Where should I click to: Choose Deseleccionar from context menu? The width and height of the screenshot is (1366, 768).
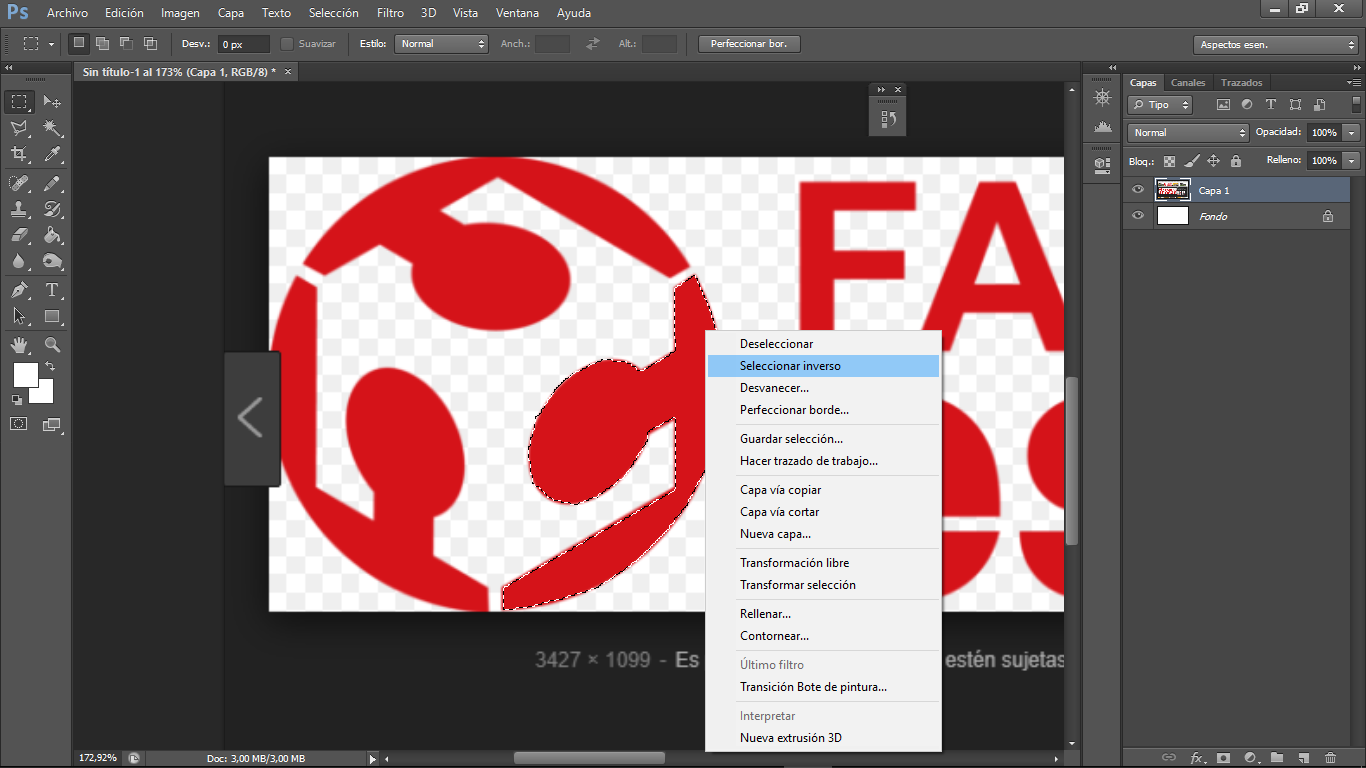(823, 344)
